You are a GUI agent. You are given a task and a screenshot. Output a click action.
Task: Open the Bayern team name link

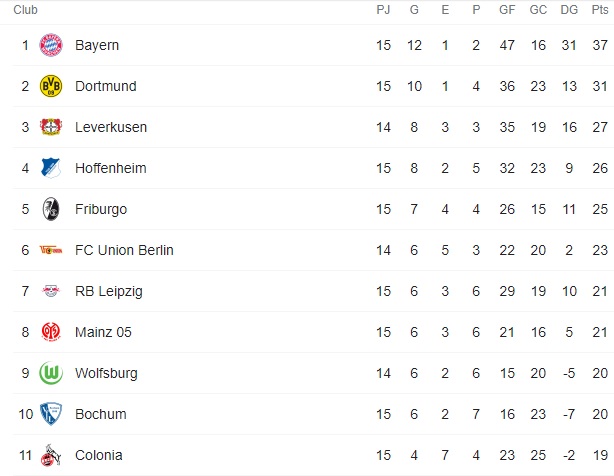(97, 45)
